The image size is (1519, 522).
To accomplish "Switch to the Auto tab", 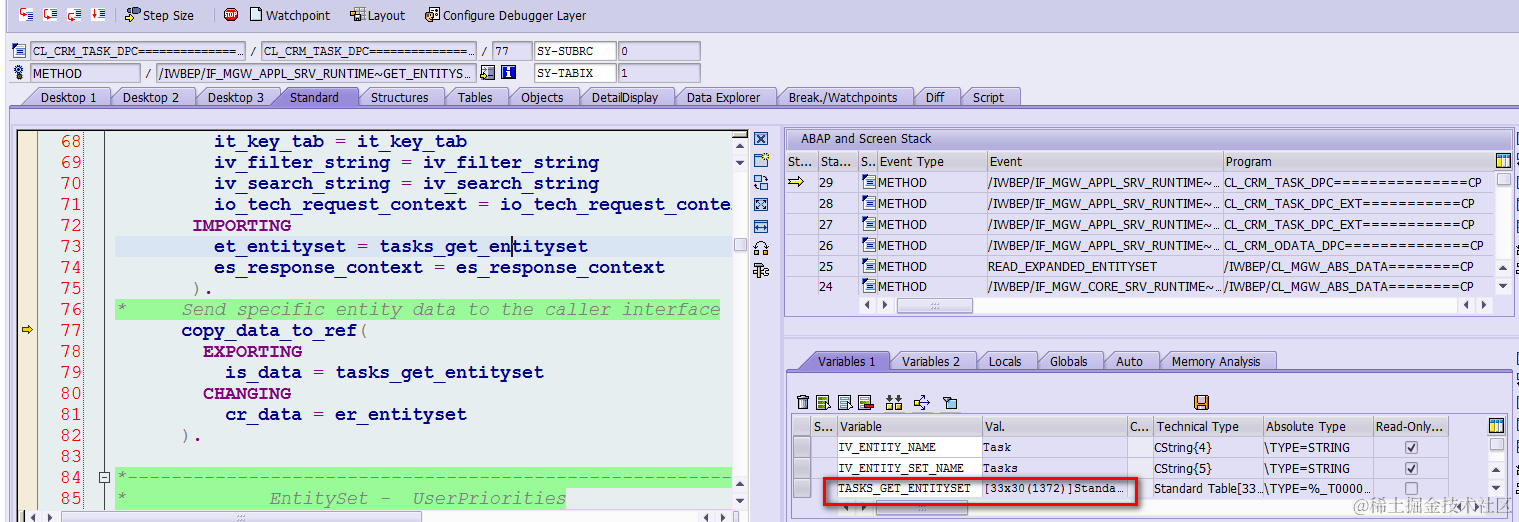I will pyautogui.click(x=1129, y=361).
